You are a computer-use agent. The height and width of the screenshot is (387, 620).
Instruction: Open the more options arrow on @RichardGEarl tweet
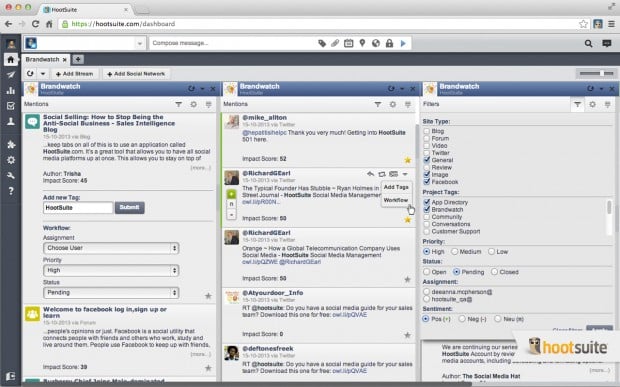tap(405, 174)
